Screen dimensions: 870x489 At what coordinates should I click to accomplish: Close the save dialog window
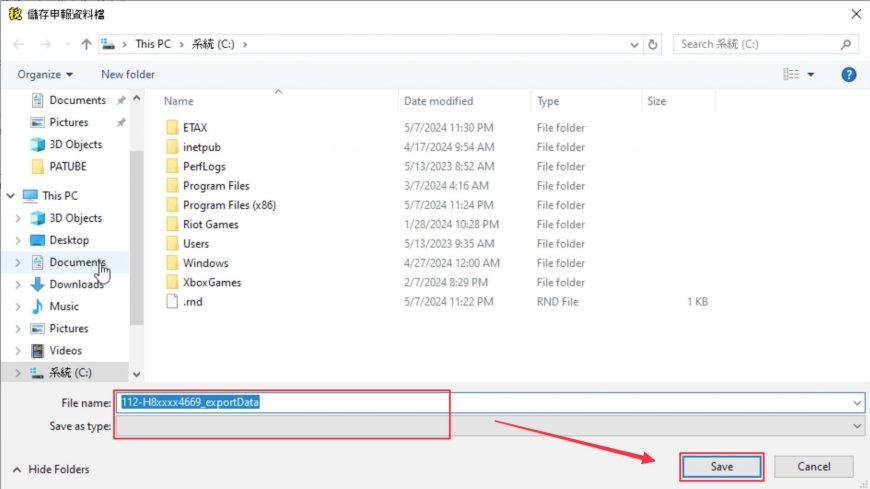[x=856, y=14]
